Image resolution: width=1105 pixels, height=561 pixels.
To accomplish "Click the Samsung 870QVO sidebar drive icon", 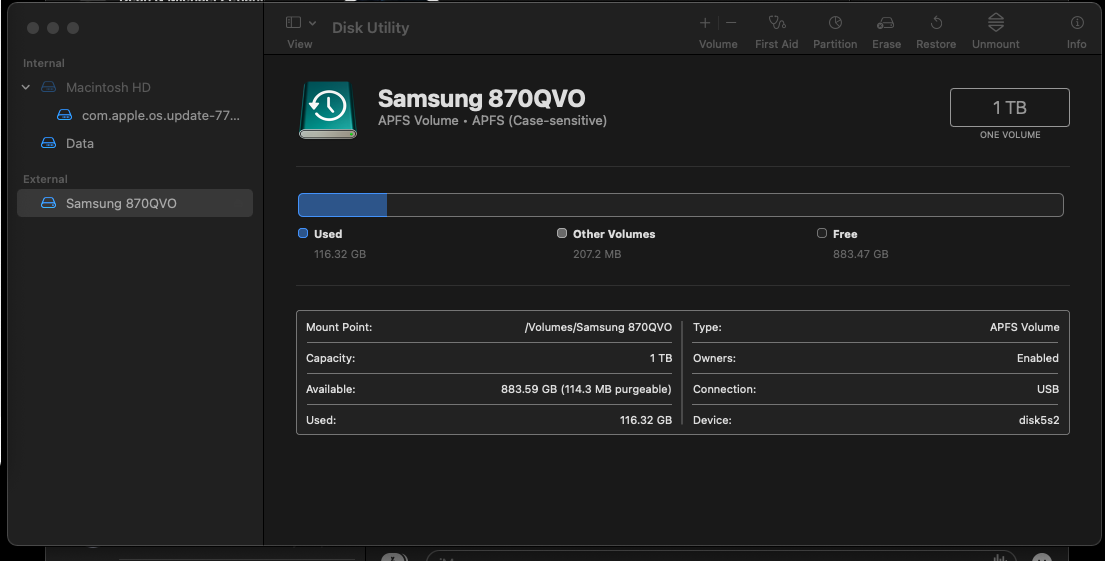I will (49, 203).
